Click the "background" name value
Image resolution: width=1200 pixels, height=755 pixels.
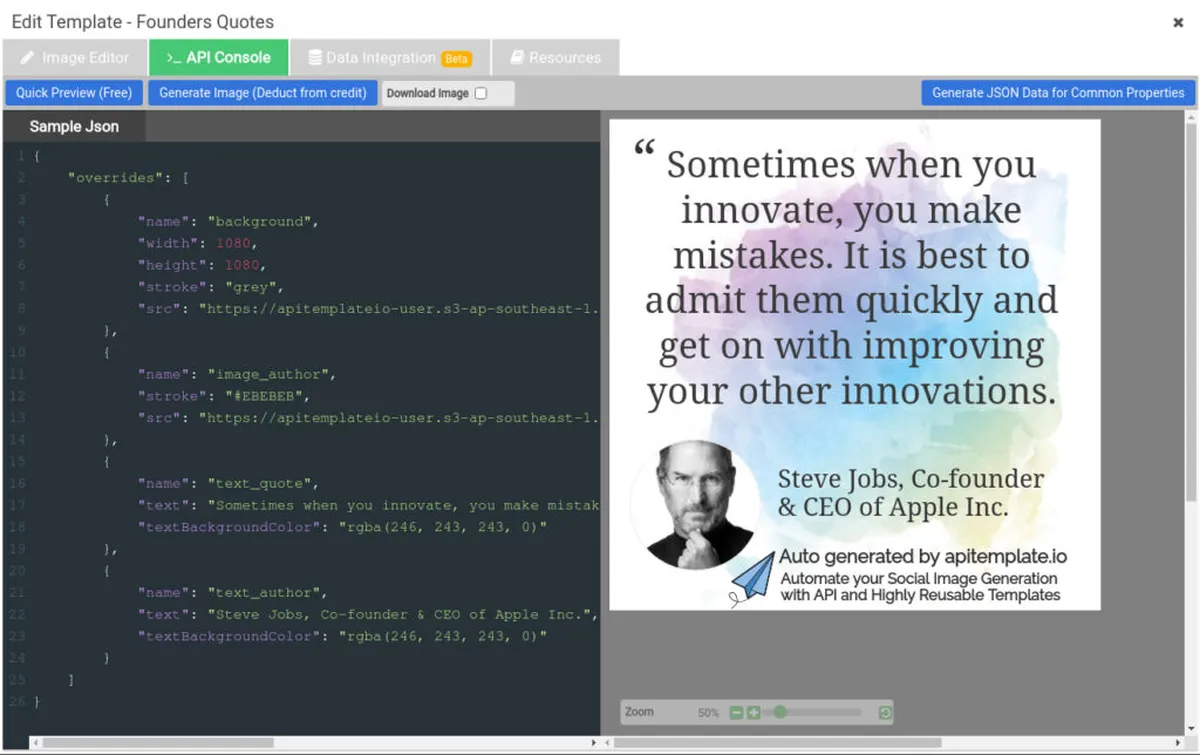click(262, 221)
